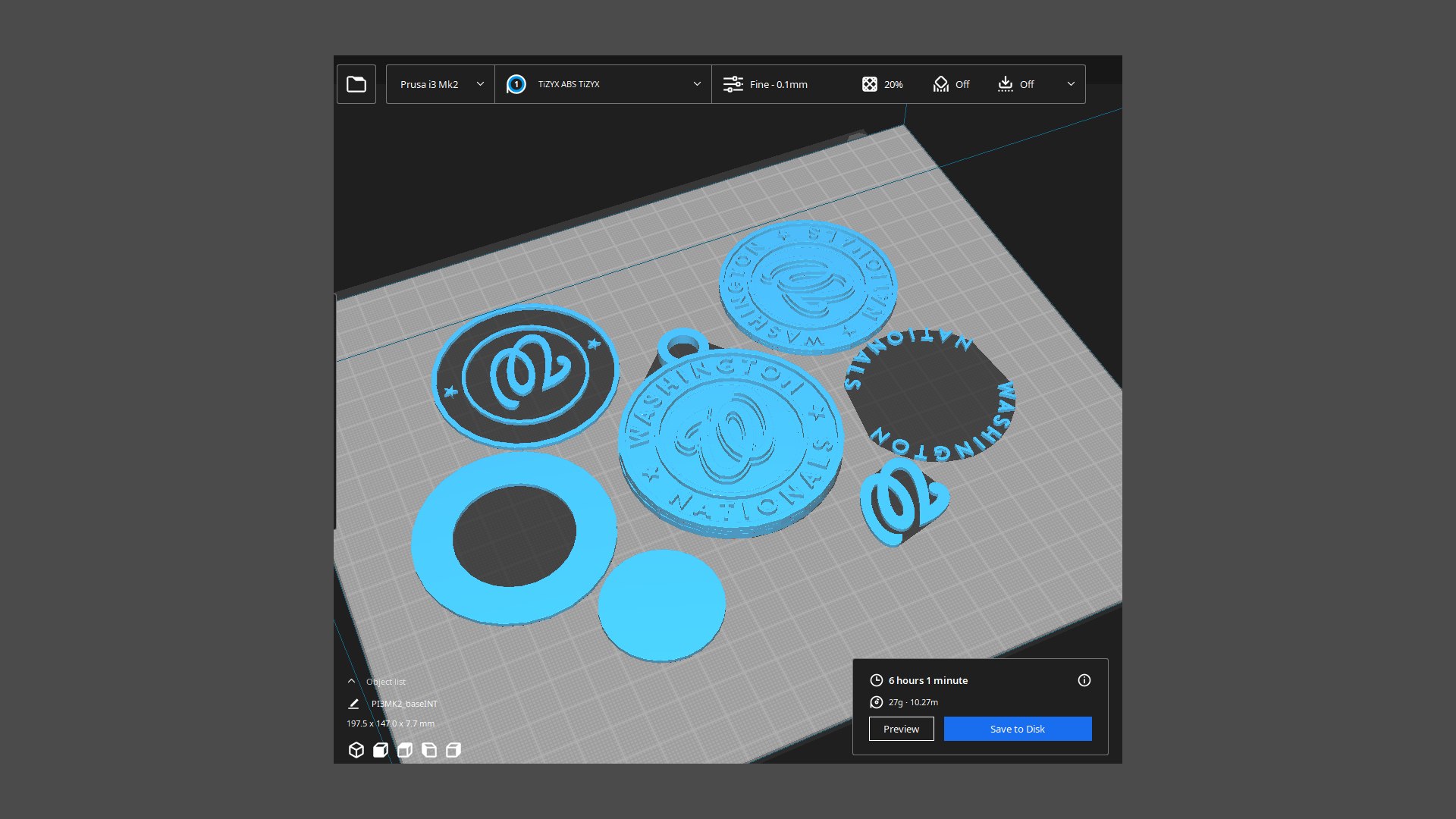Click the Save to Disk button
The width and height of the screenshot is (1456, 819).
(1018, 729)
